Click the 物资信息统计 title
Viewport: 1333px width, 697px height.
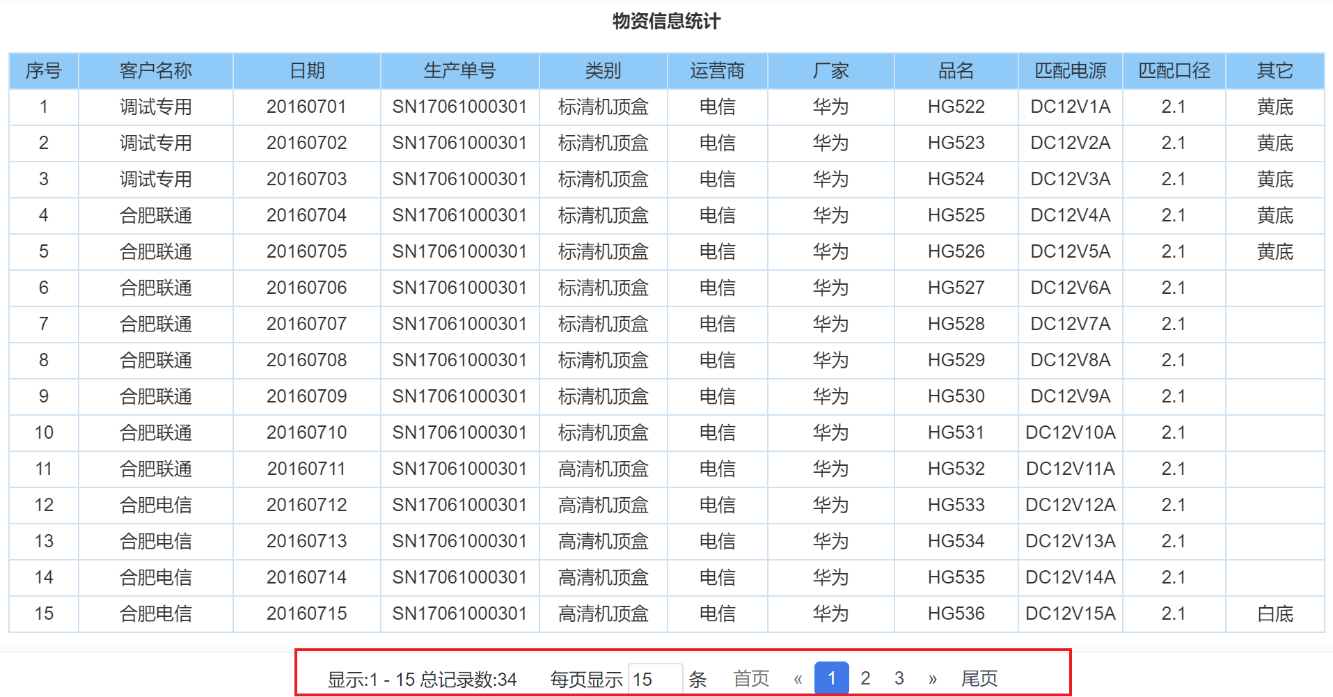point(667,21)
